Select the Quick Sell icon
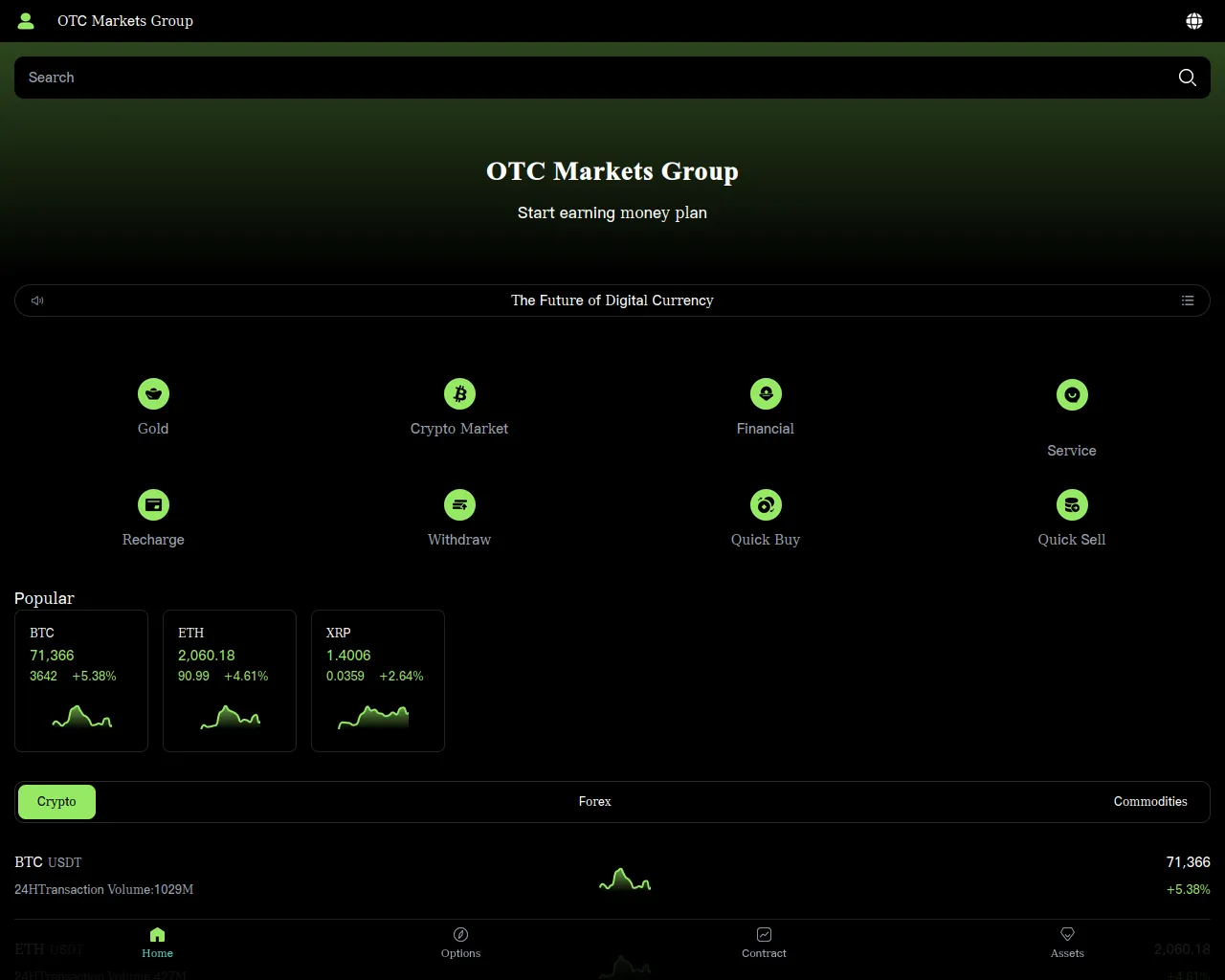 coord(1072,505)
